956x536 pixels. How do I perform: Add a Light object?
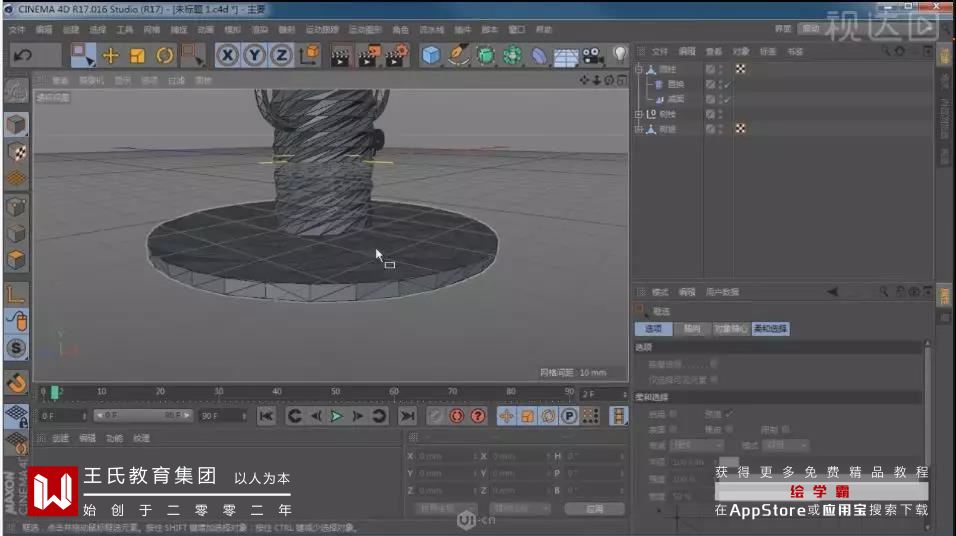click(x=619, y=55)
